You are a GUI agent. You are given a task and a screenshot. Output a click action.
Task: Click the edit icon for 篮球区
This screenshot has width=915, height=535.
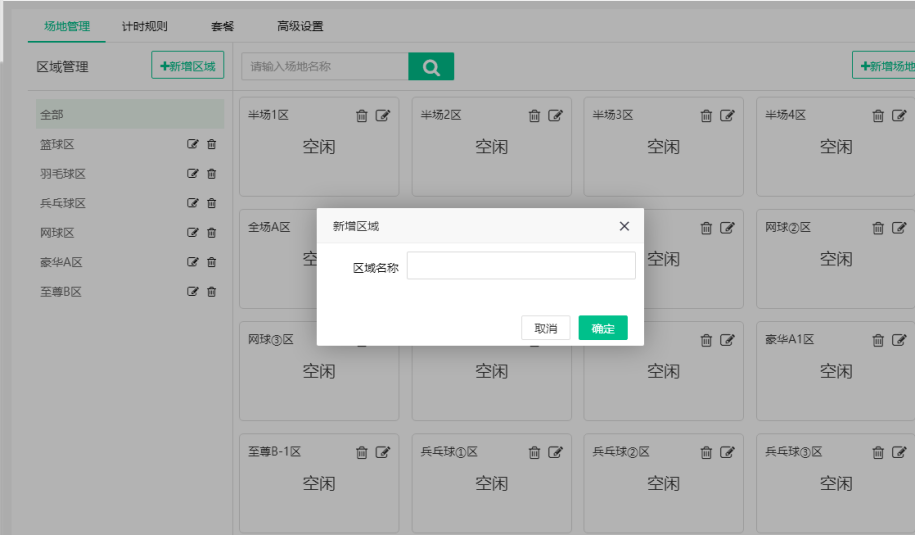pos(193,144)
